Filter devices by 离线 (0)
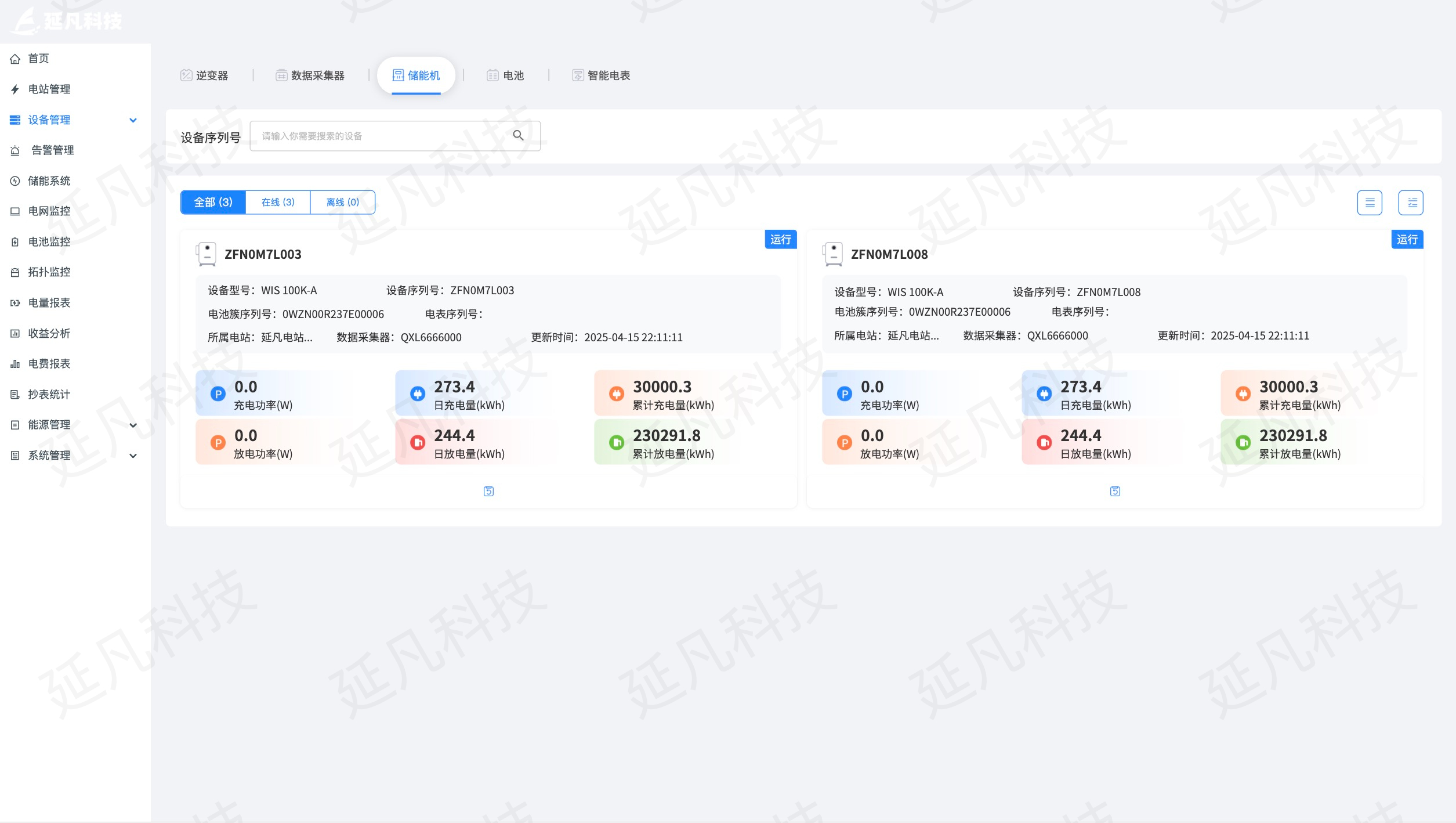 pos(342,202)
